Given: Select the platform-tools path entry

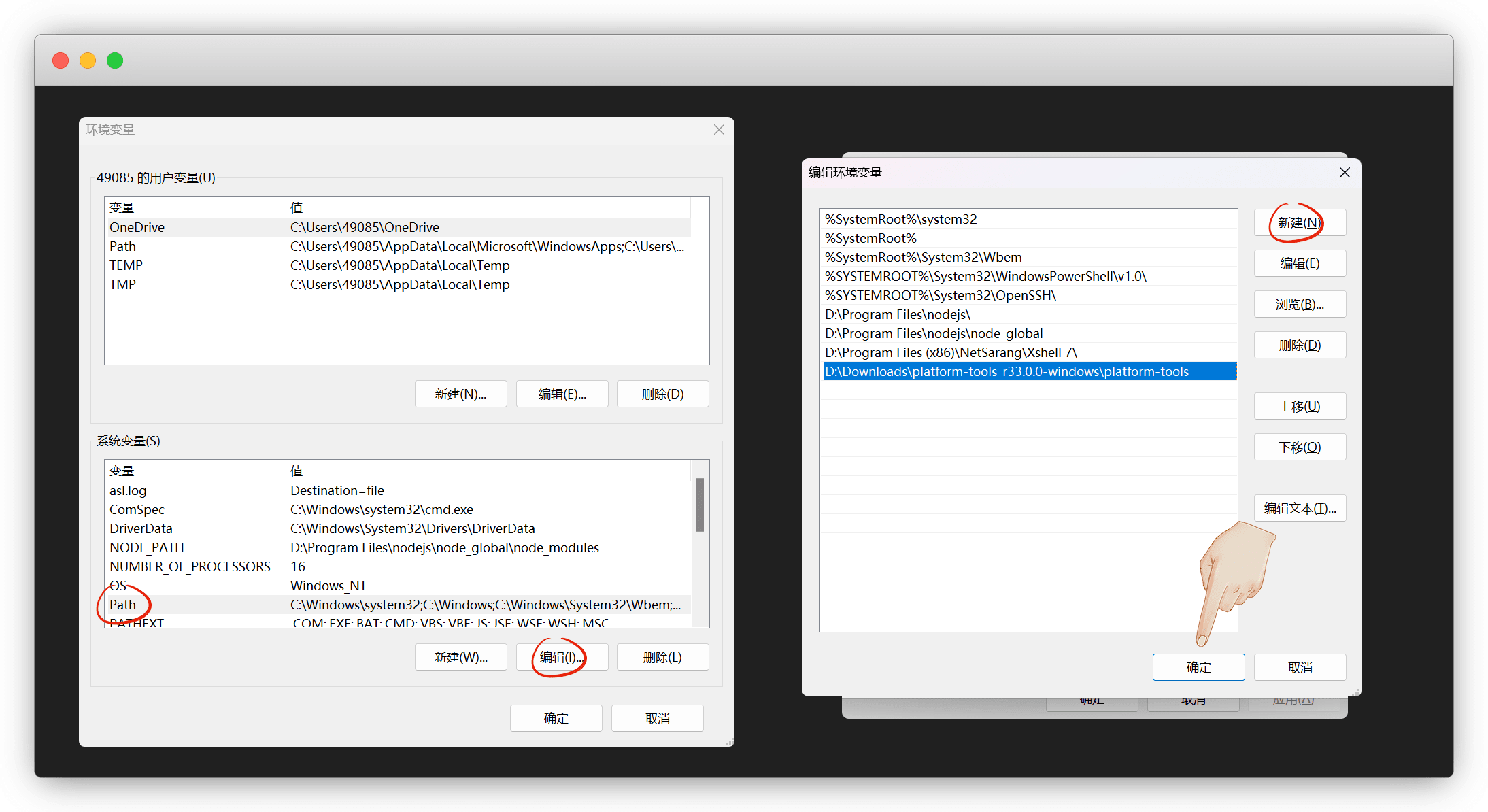Looking at the screenshot, I should pos(1007,372).
